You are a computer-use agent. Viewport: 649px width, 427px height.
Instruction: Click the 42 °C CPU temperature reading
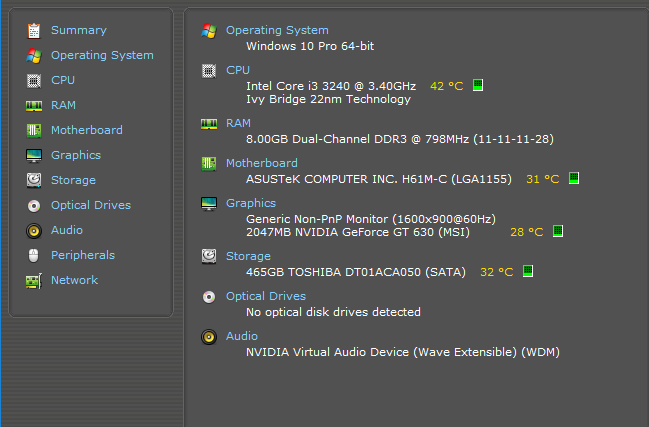[447, 86]
